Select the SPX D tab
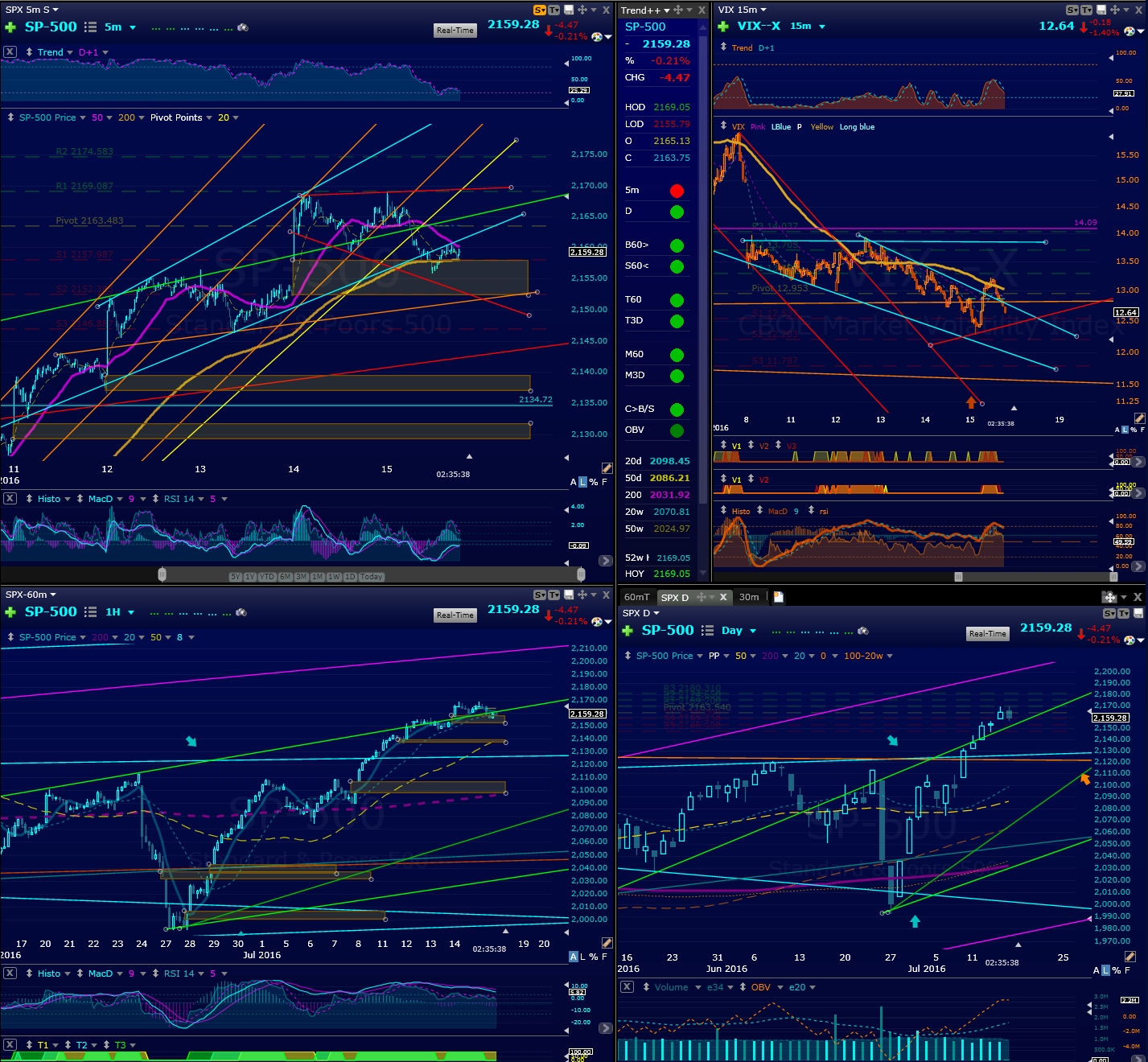Viewport: 1148px width, 1062px height. click(x=675, y=597)
